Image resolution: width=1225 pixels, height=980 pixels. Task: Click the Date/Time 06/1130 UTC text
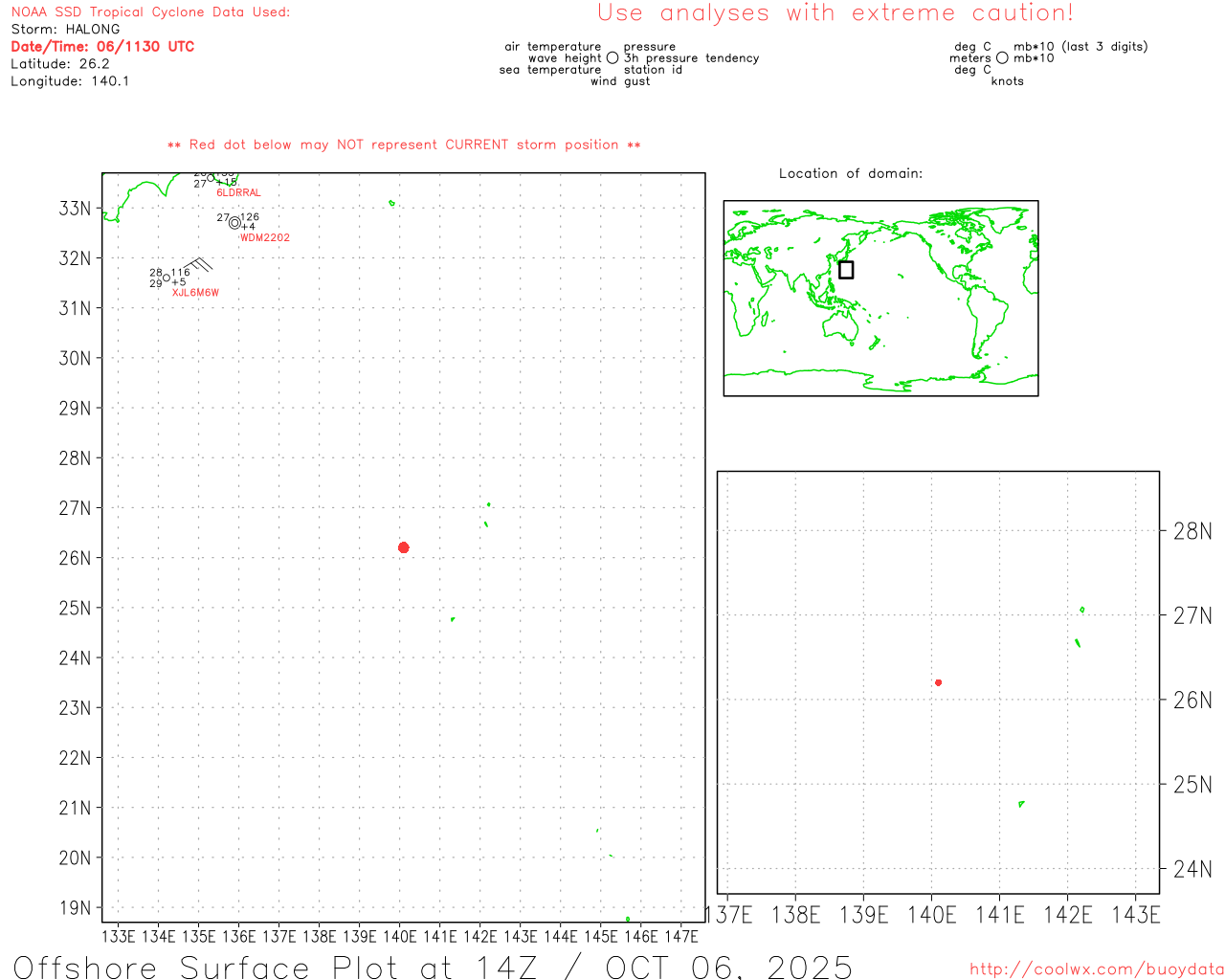[x=102, y=47]
